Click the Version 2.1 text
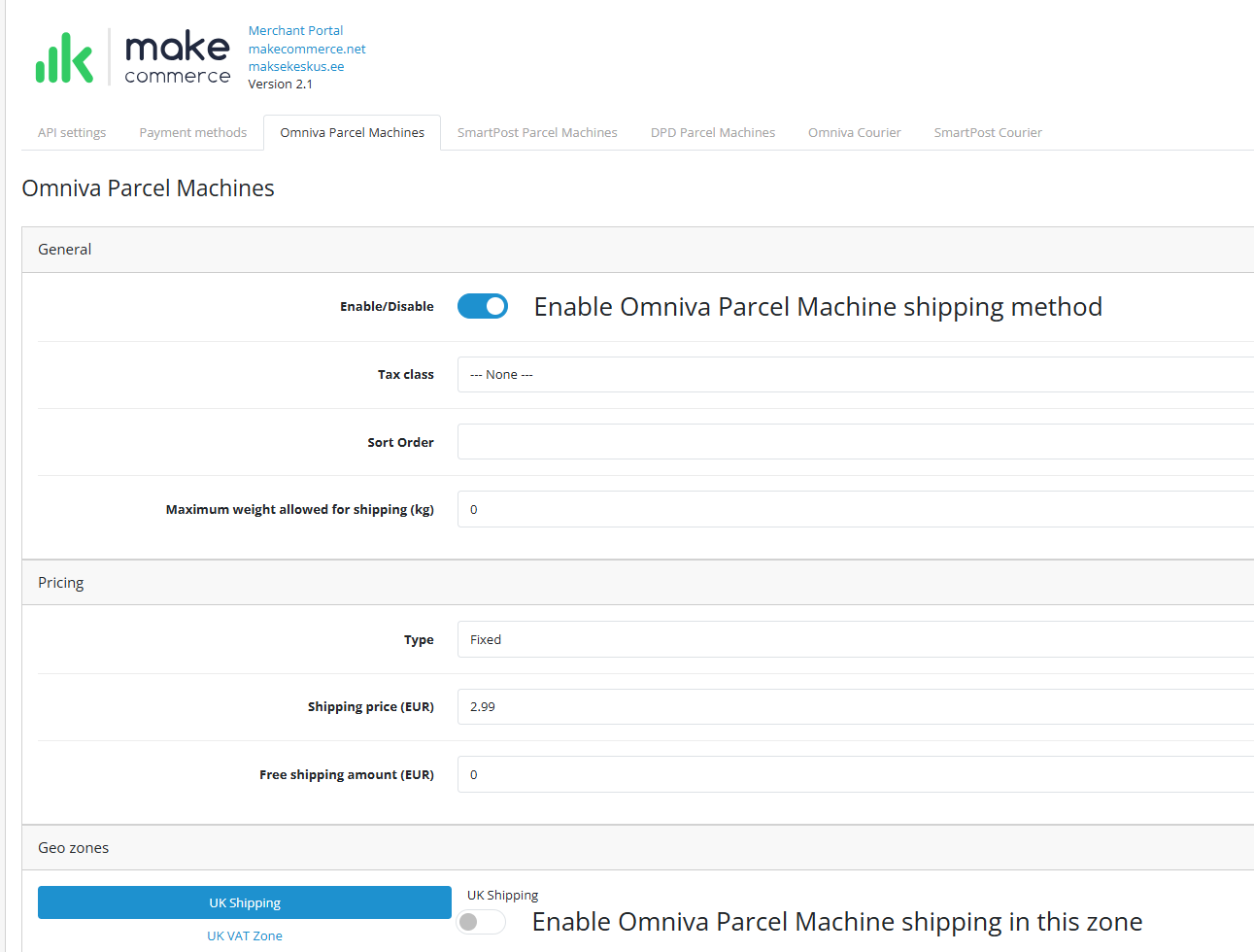This screenshot has width=1254, height=952. [x=280, y=84]
